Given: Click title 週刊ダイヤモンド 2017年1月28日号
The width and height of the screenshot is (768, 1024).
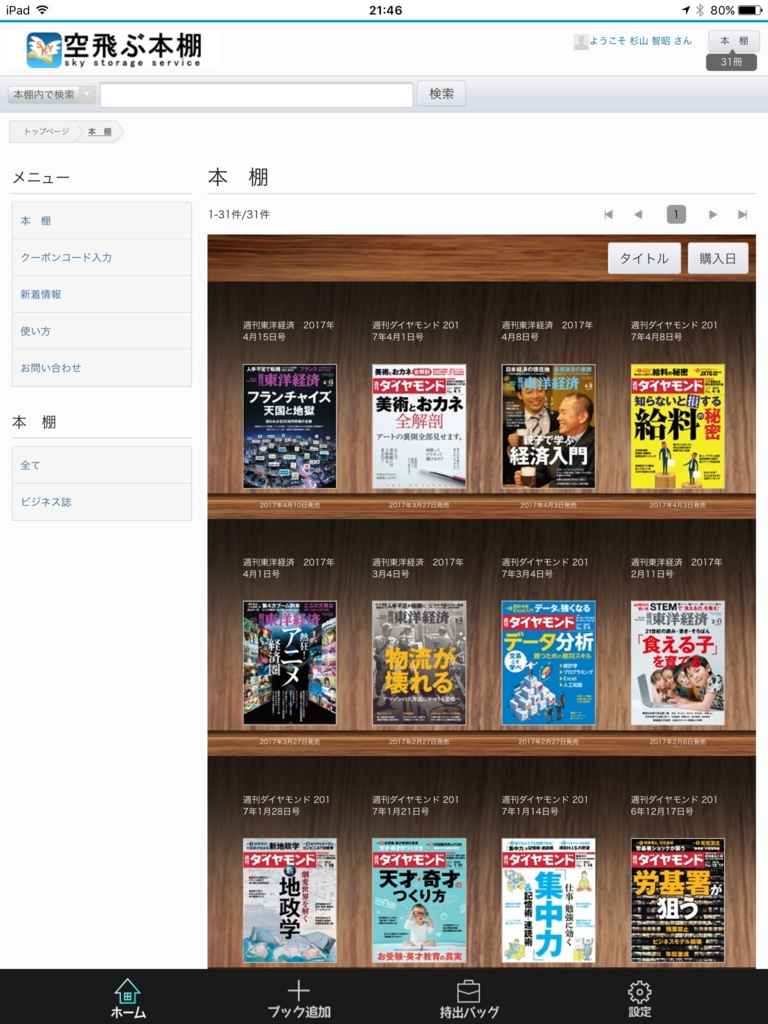Looking at the screenshot, I should 286,805.
